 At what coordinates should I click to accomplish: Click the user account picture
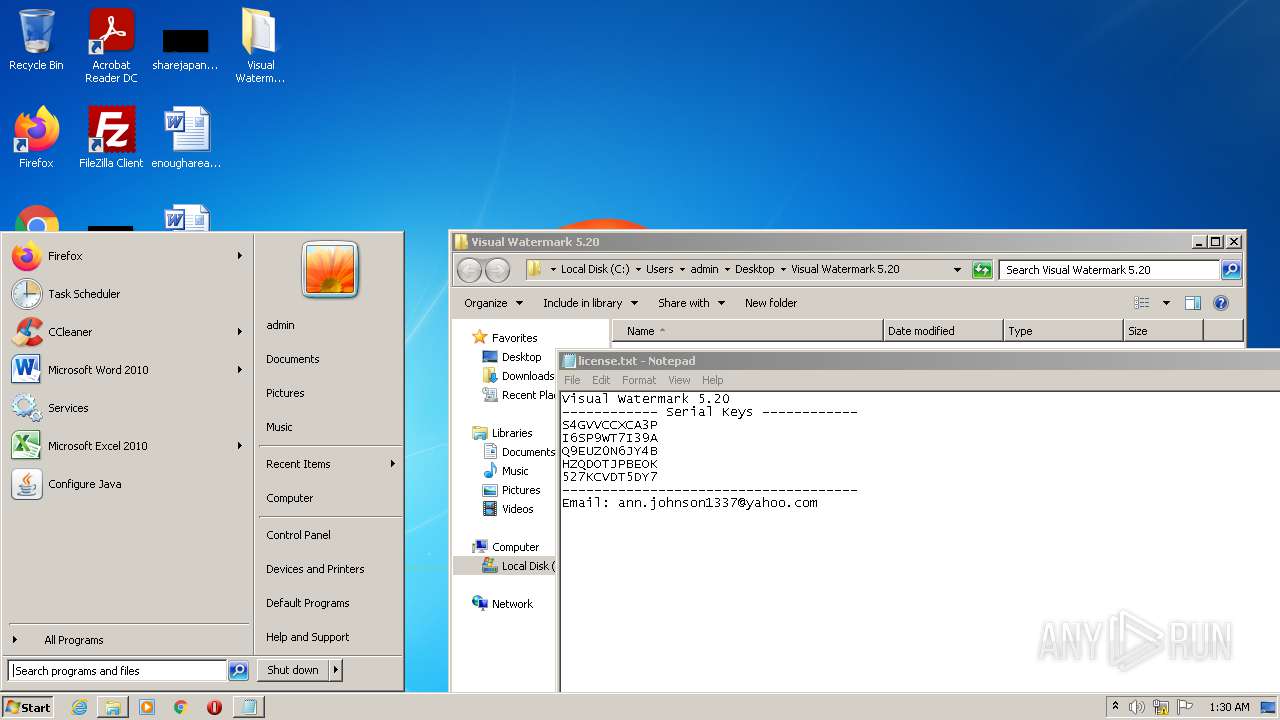(330, 269)
